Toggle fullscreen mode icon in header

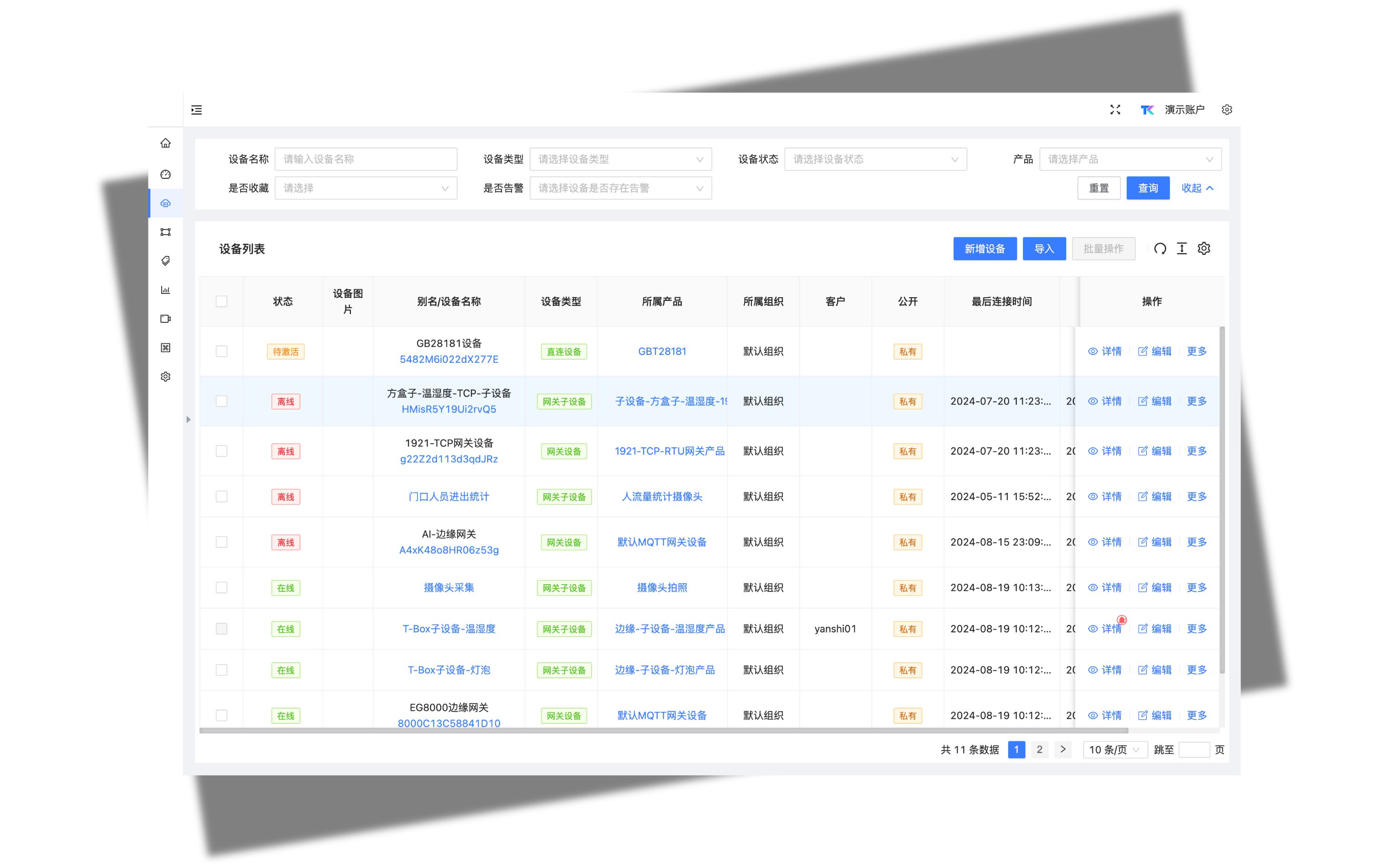pyautogui.click(x=1115, y=110)
